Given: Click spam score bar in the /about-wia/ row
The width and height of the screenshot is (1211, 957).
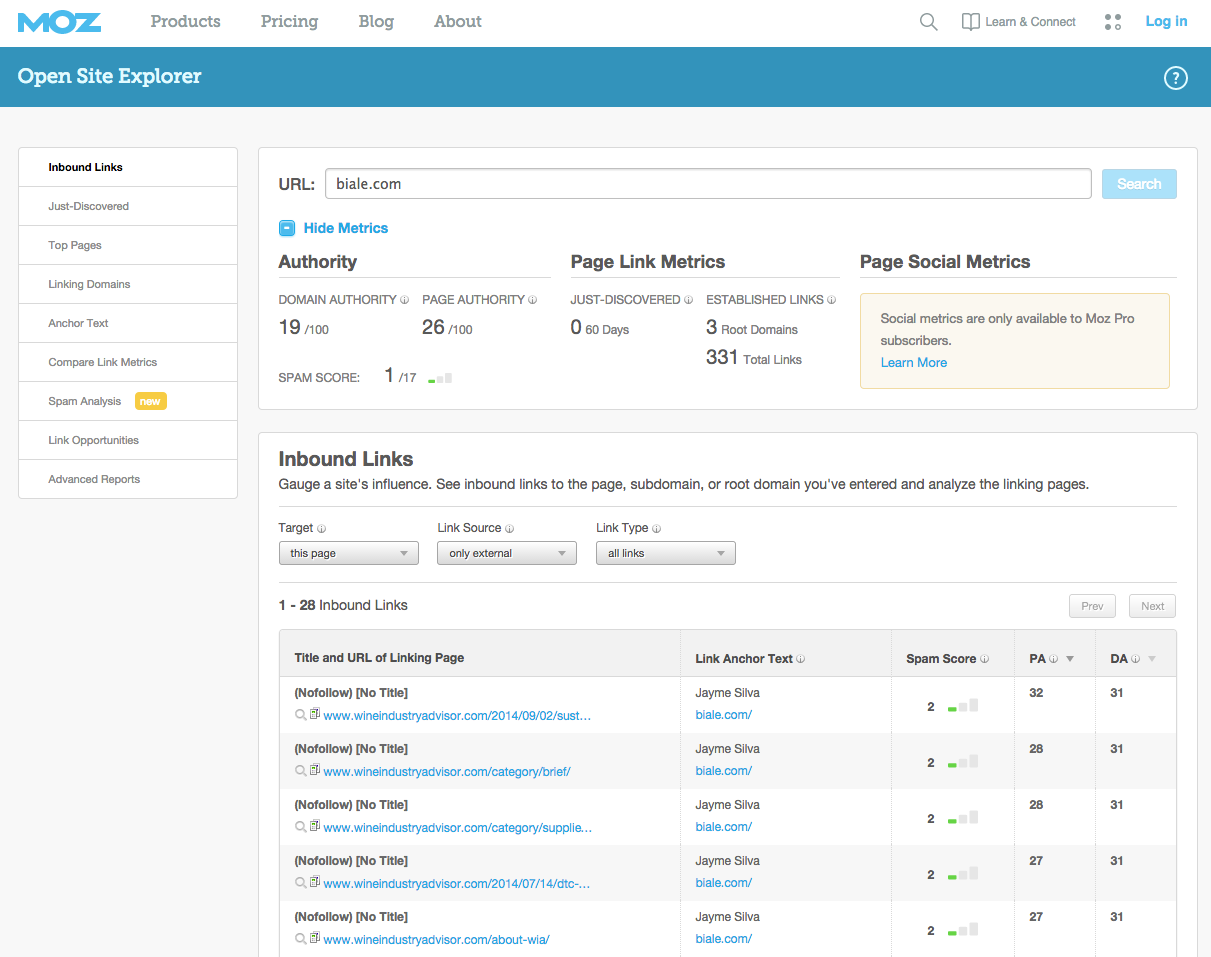Looking at the screenshot, I should click(x=963, y=930).
